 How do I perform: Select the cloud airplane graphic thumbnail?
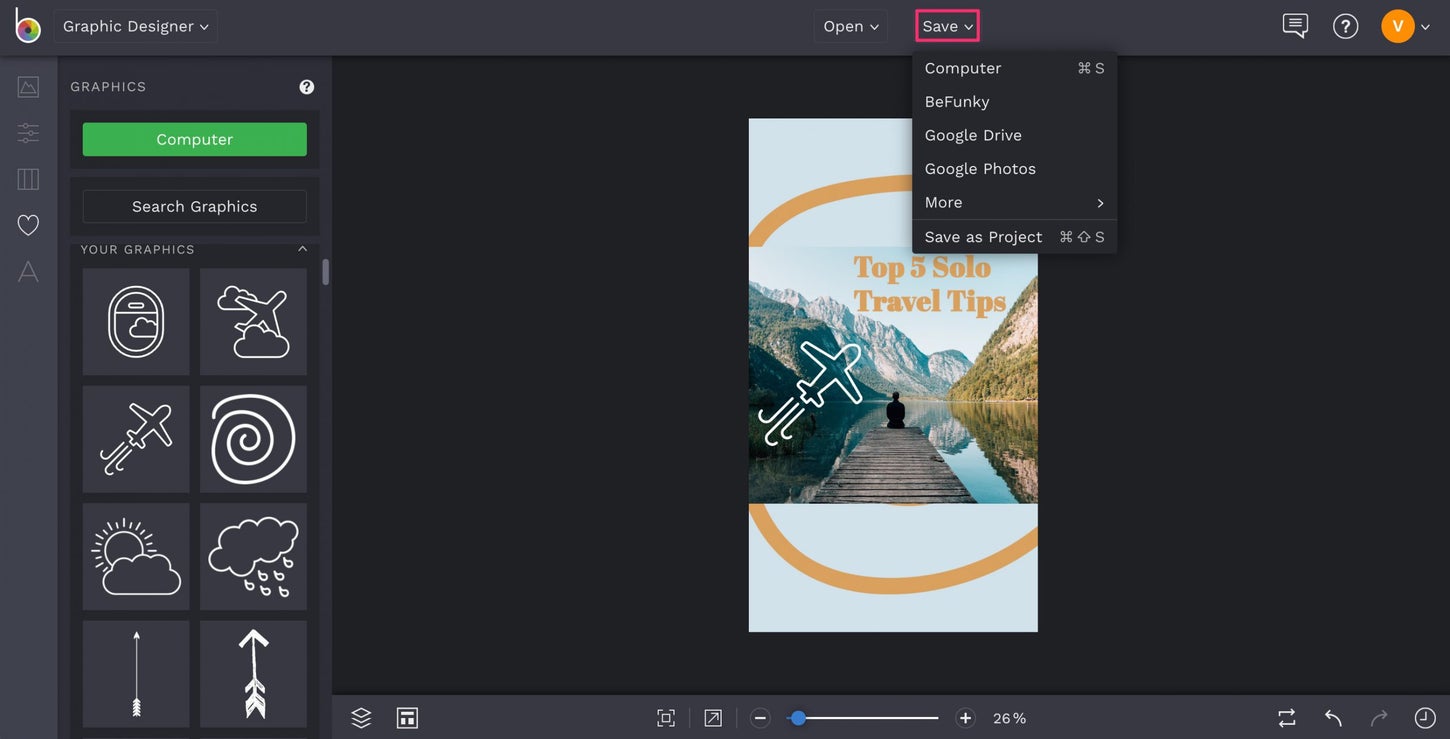click(253, 320)
